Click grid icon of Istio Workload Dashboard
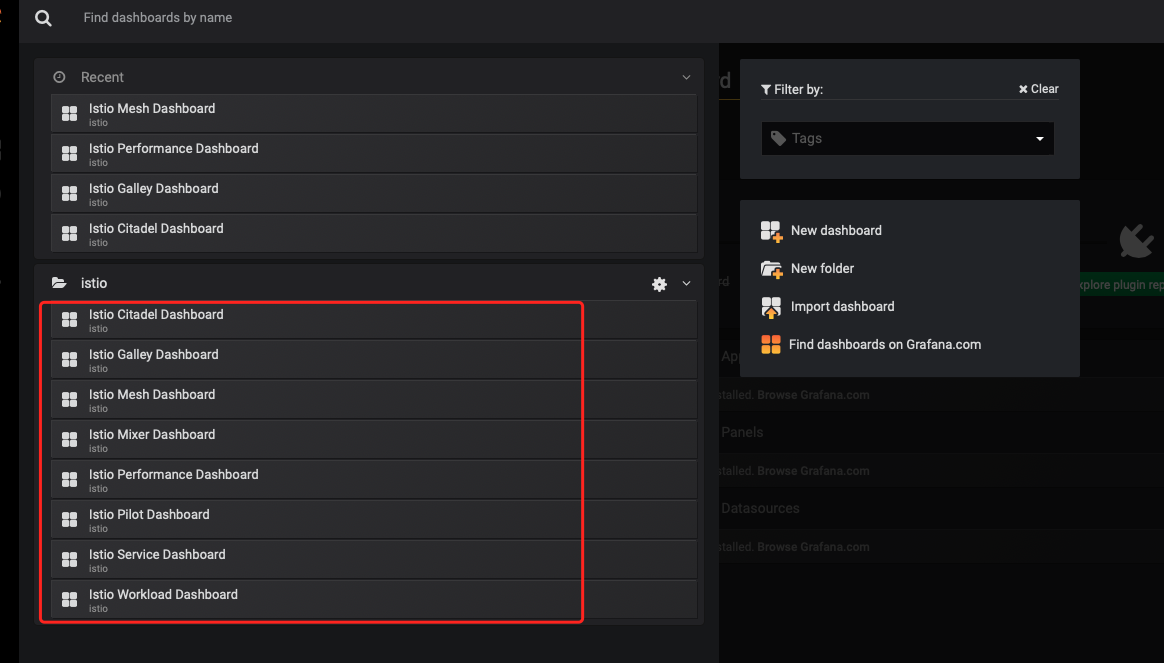Image resolution: width=1164 pixels, height=663 pixels. coord(70,599)
